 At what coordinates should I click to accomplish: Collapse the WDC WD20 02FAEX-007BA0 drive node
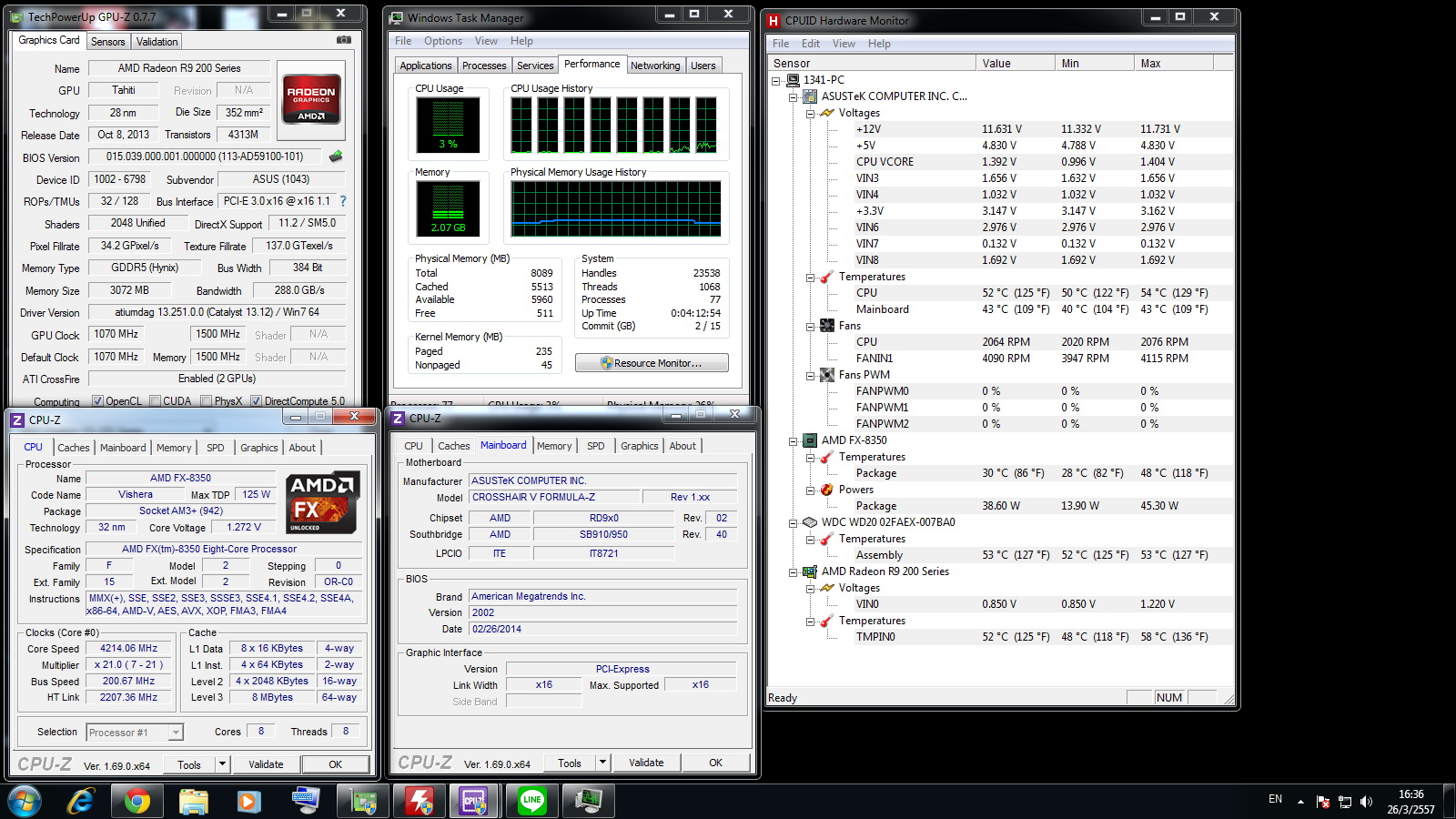[793, 522]
